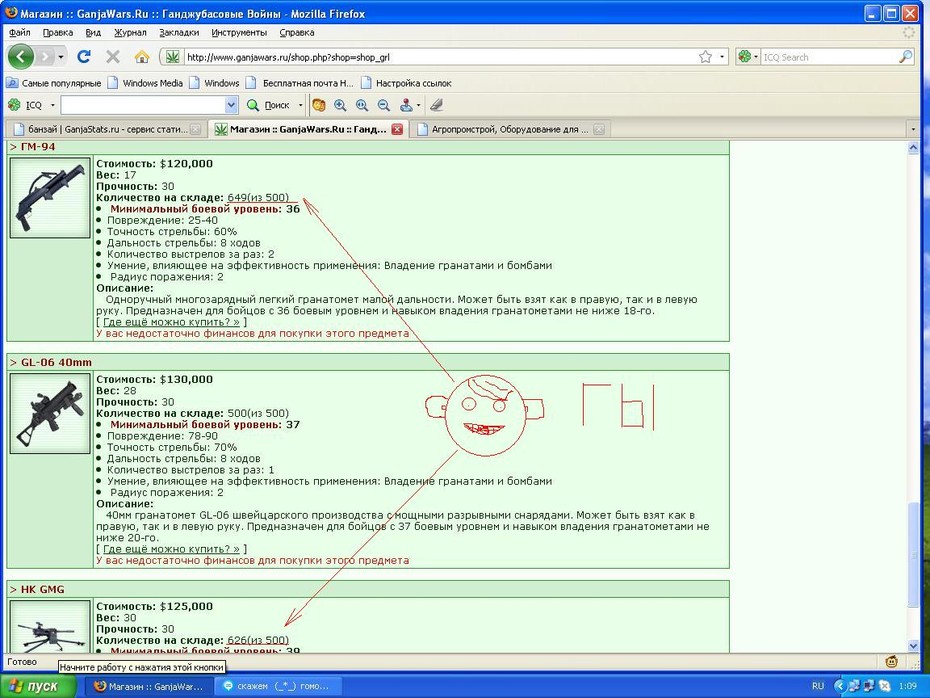Click the cannabis leaf site icon in address bar

tap(173, 57)
